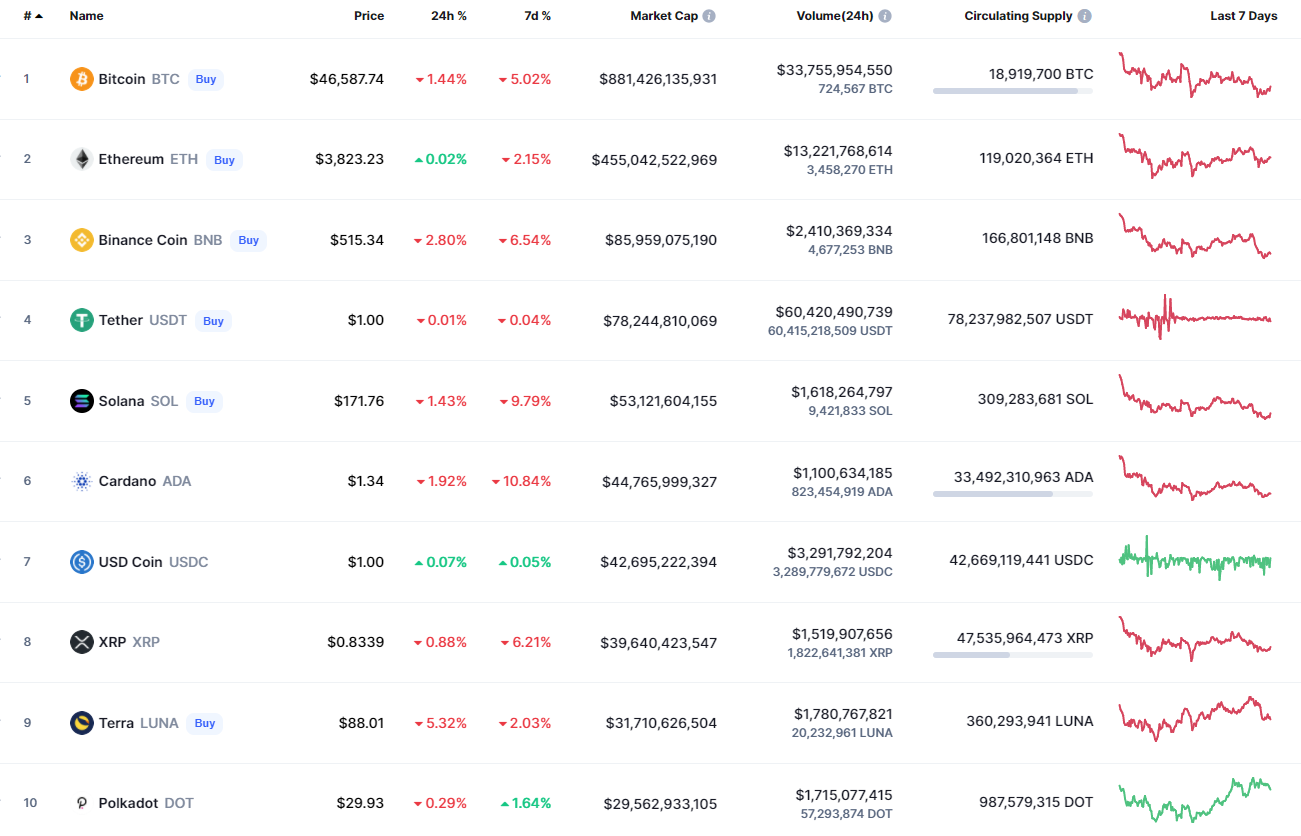The width and height of the screenshot is (1301, 836).
Task: Click the Circulating Supply info icon
Action: coord(1085,16)
